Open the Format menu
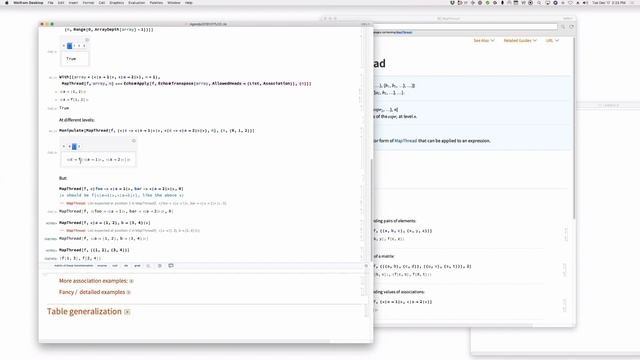Viewport: 640px width, 360px height. (x=88, y=3)
